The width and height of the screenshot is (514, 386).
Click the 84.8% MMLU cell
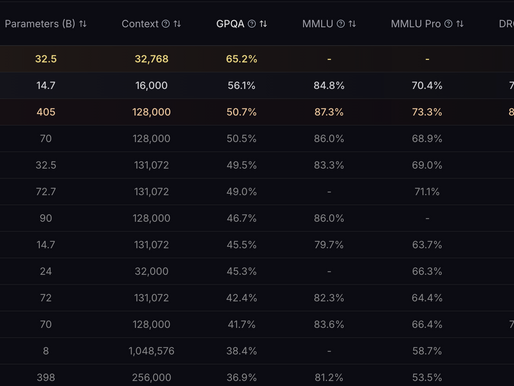(x=329, y=86)
